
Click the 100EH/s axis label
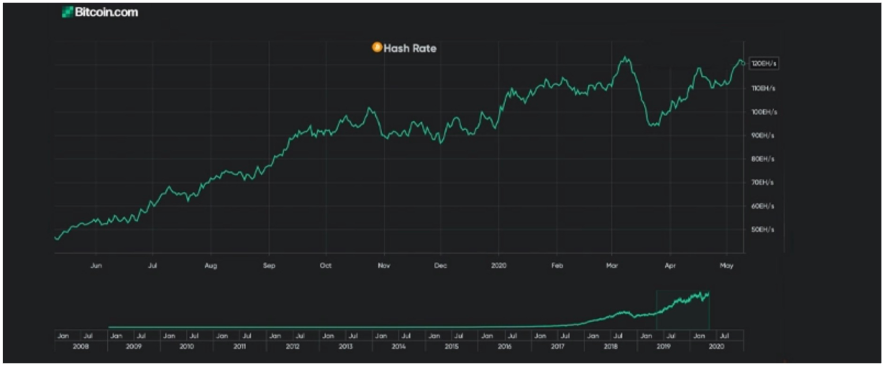764,112
